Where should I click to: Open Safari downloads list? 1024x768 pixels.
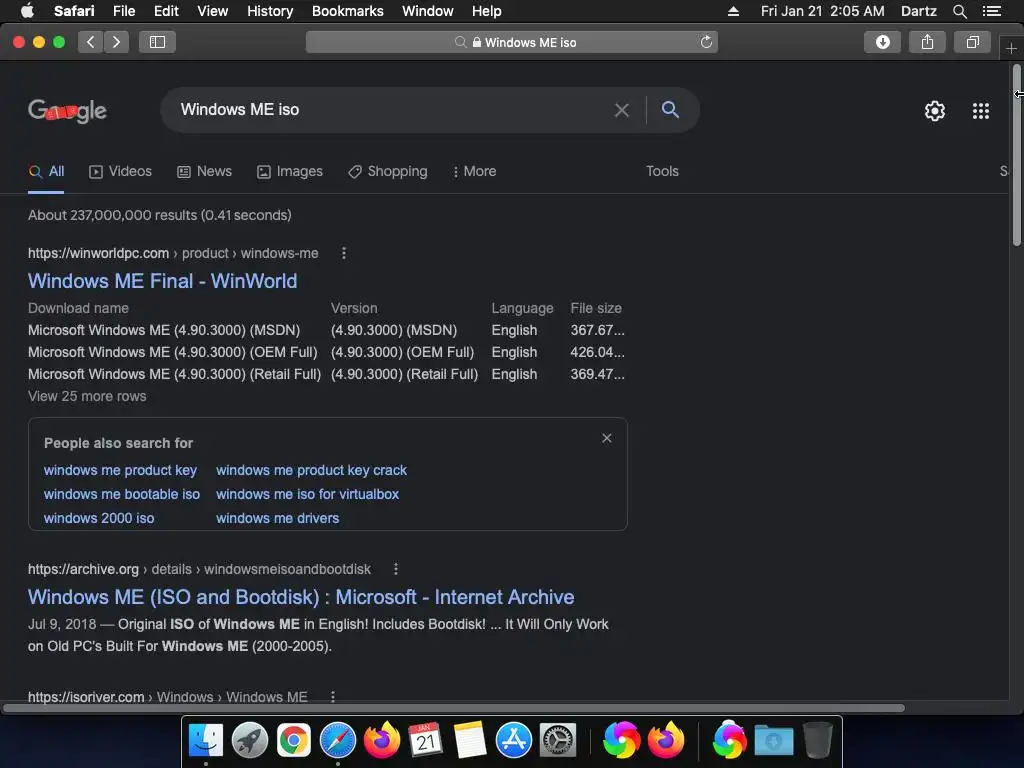[882, 42]
